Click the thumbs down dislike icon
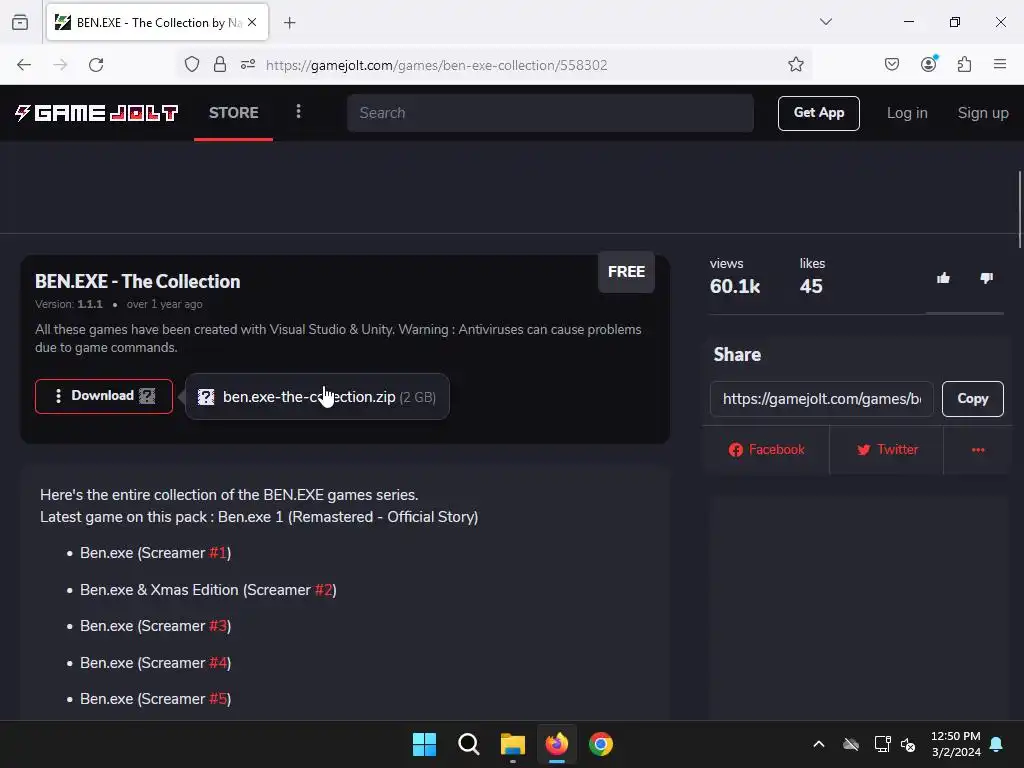The width and height of the screenshot is (1024, 768). pos(986,278)
